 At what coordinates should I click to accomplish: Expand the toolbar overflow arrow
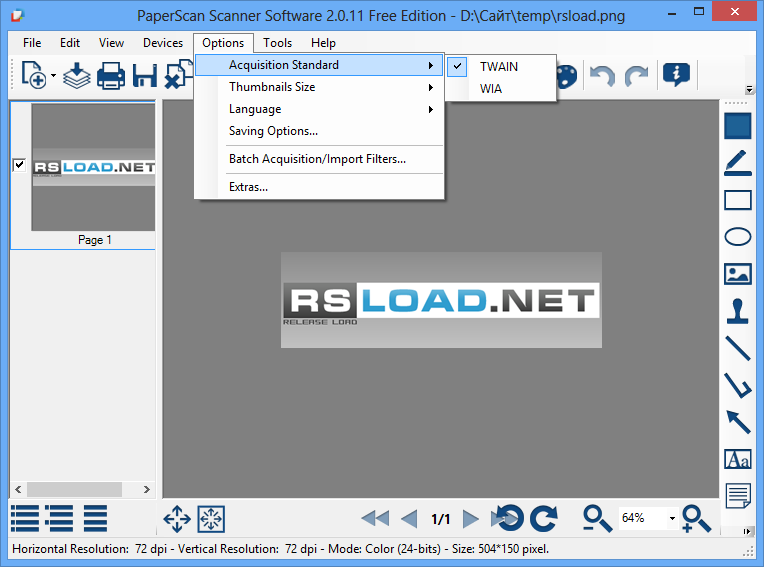749,90
